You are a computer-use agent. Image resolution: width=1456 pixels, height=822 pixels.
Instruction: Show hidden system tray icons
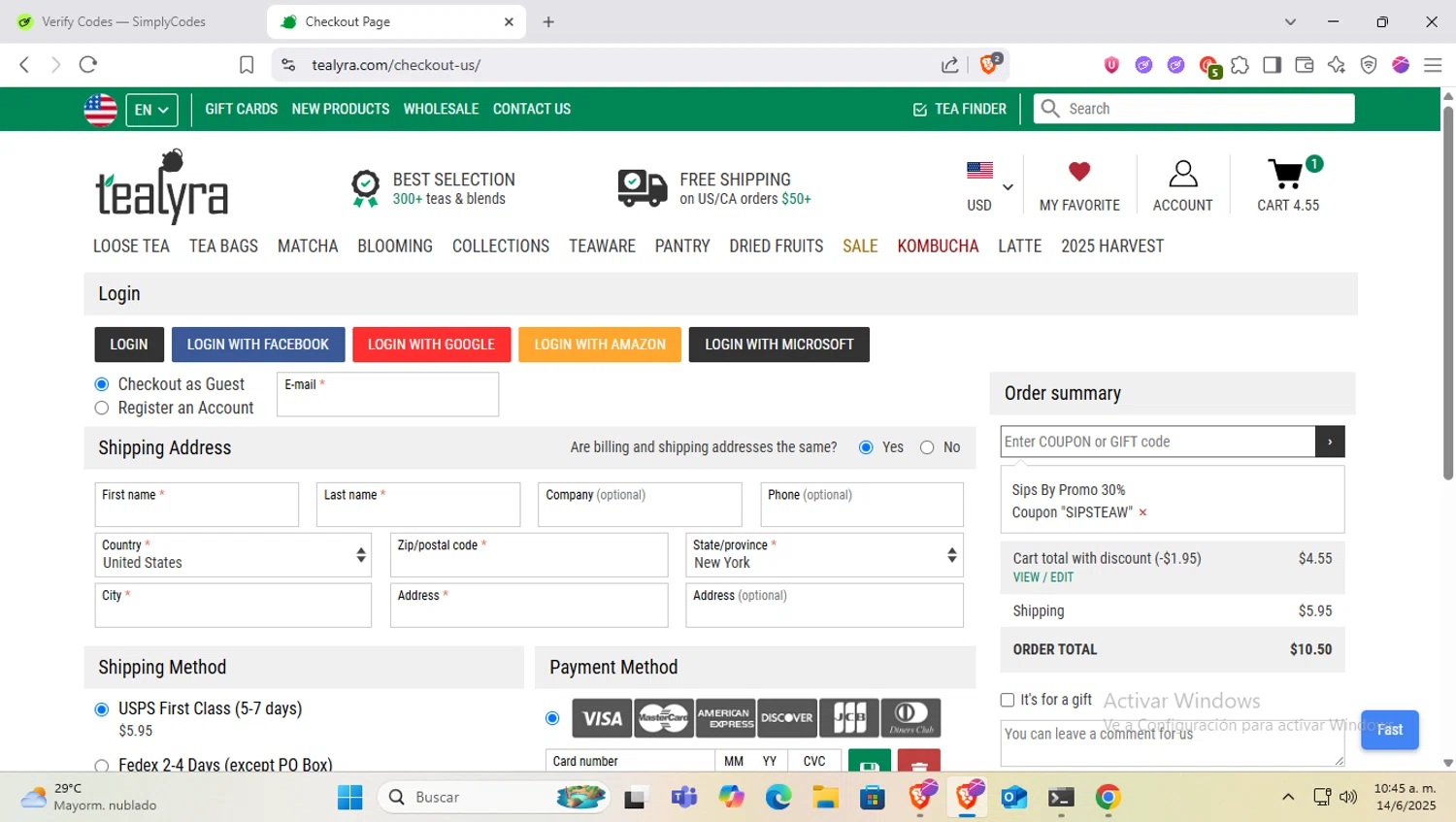(x=1288, y=798)
